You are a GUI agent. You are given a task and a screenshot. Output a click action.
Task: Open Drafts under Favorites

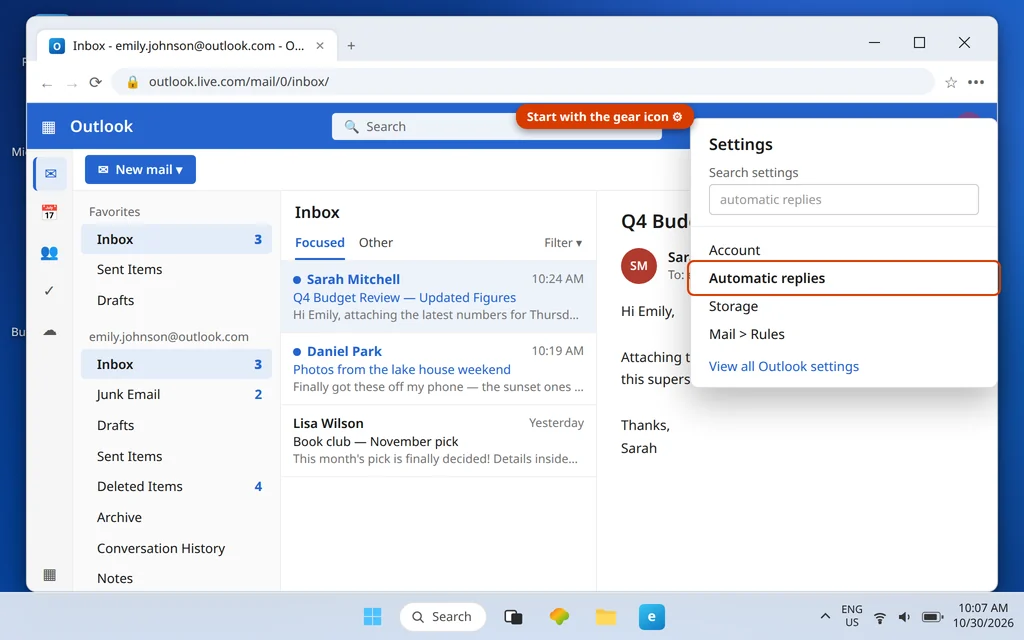(176, 300)
